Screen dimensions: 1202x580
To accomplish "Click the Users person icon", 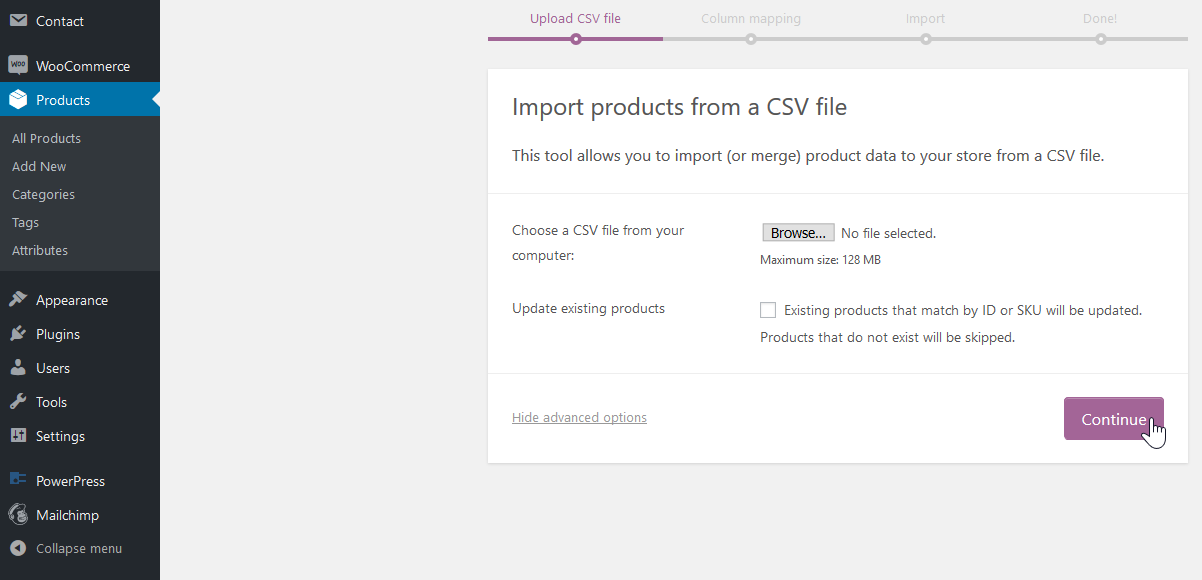I will click(18, 368).
